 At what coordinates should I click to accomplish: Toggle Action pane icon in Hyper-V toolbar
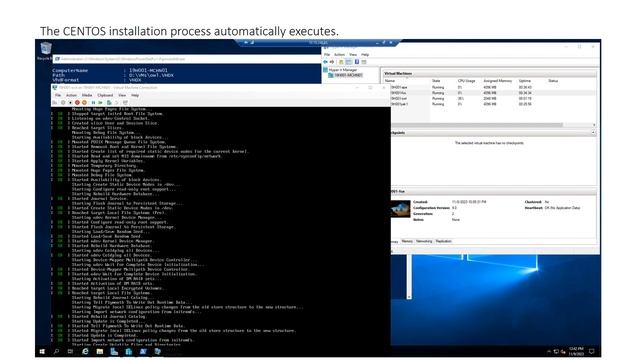(x=364, y=62)
